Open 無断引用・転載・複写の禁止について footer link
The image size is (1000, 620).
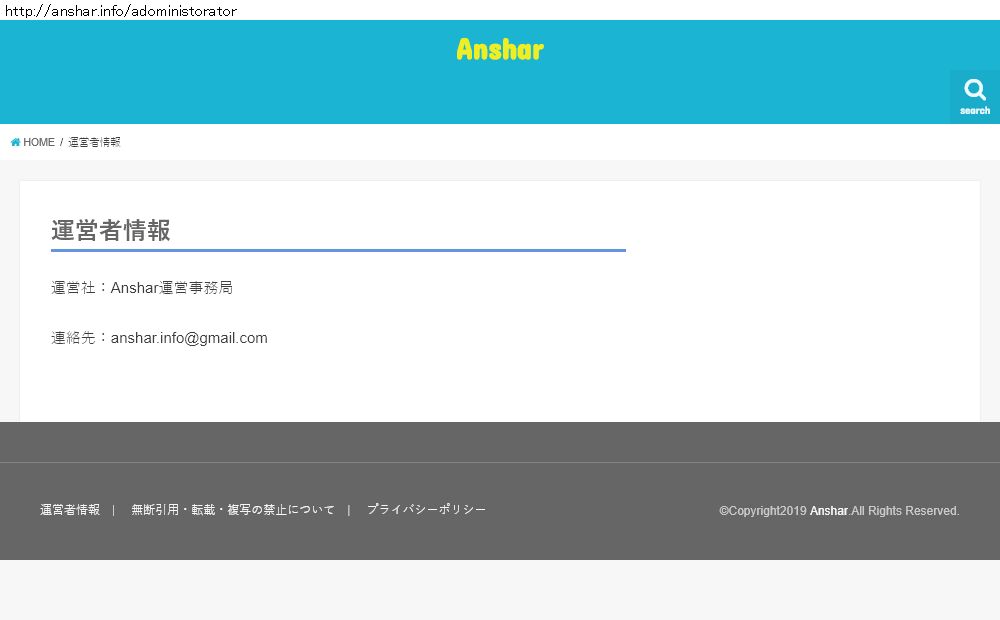[x=233, y=510]
